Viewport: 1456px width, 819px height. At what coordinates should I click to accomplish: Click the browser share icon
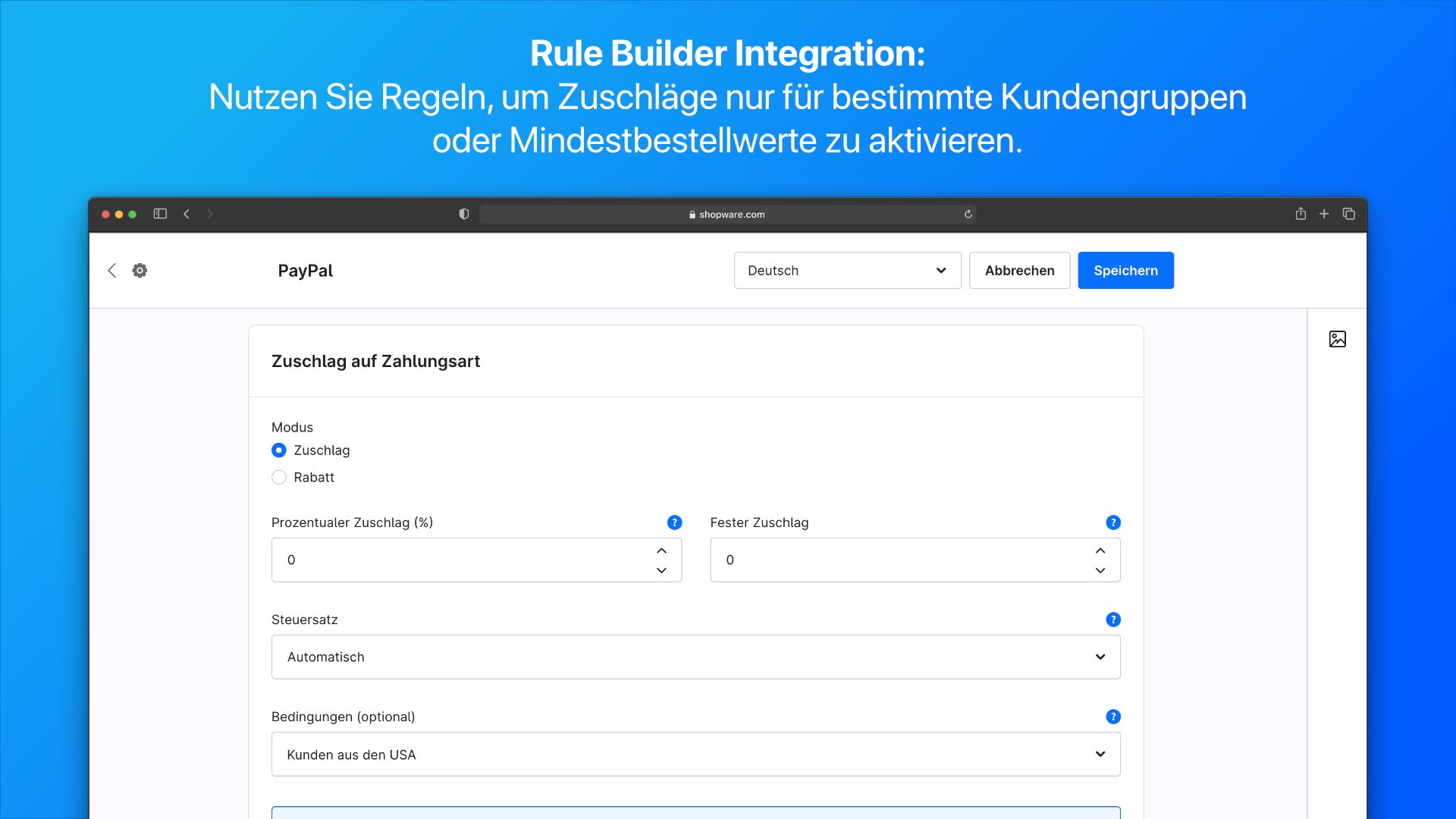pos(1301,214)
